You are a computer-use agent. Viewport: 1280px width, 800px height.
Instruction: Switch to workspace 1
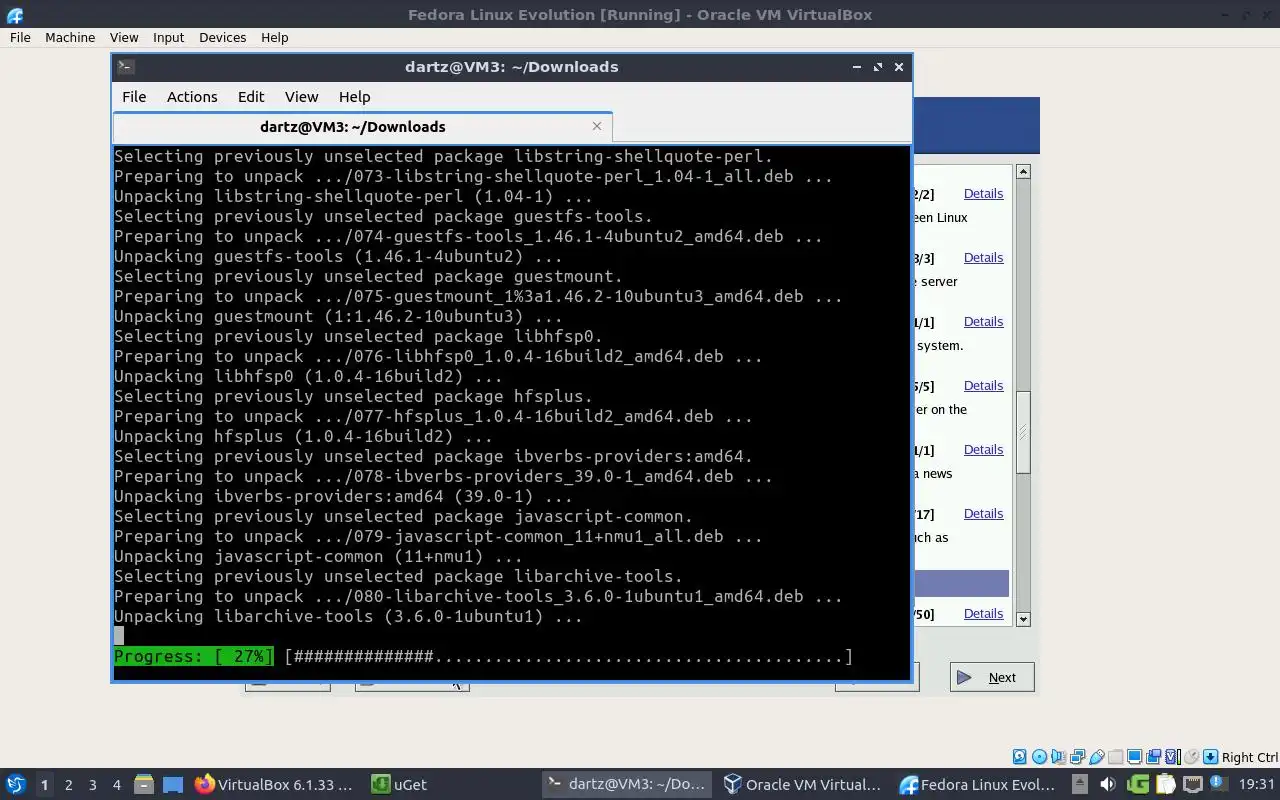pyautogui.click(x=44, y=785)
